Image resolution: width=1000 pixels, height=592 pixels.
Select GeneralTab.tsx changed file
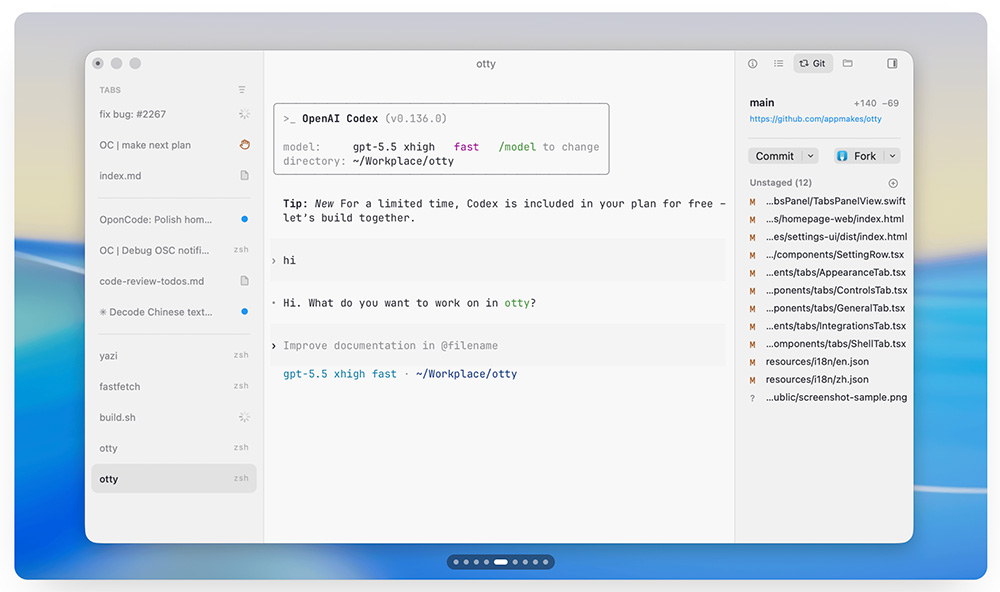point(828,308)
